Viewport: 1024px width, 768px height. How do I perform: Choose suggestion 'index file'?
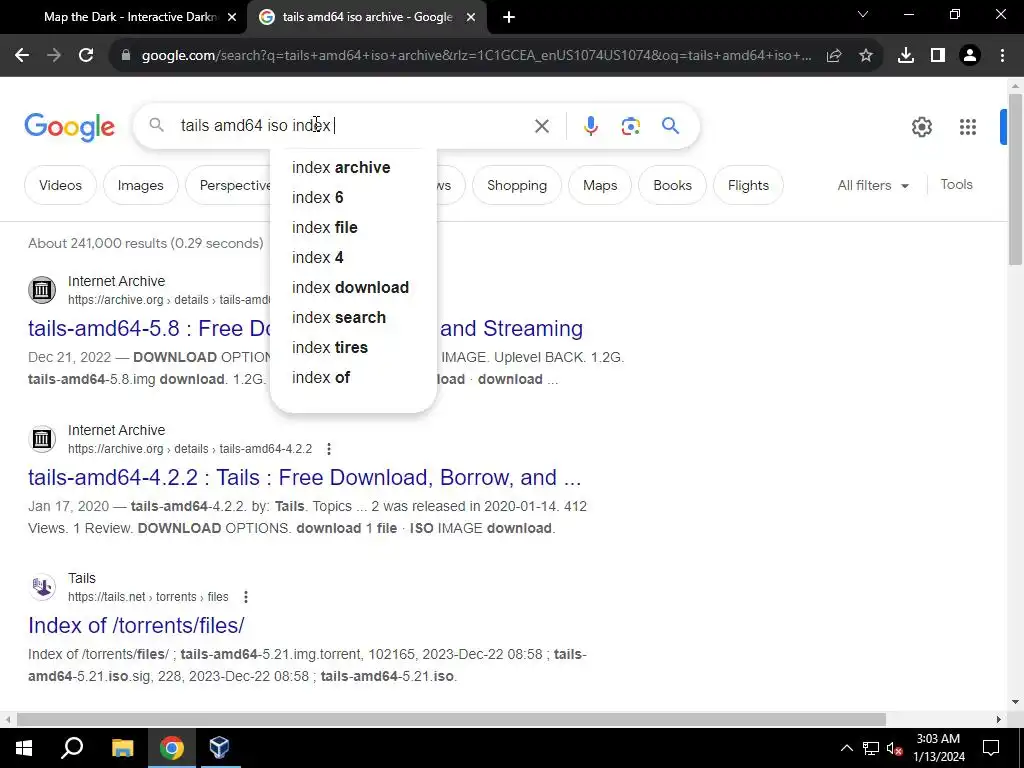pos(353,228)
